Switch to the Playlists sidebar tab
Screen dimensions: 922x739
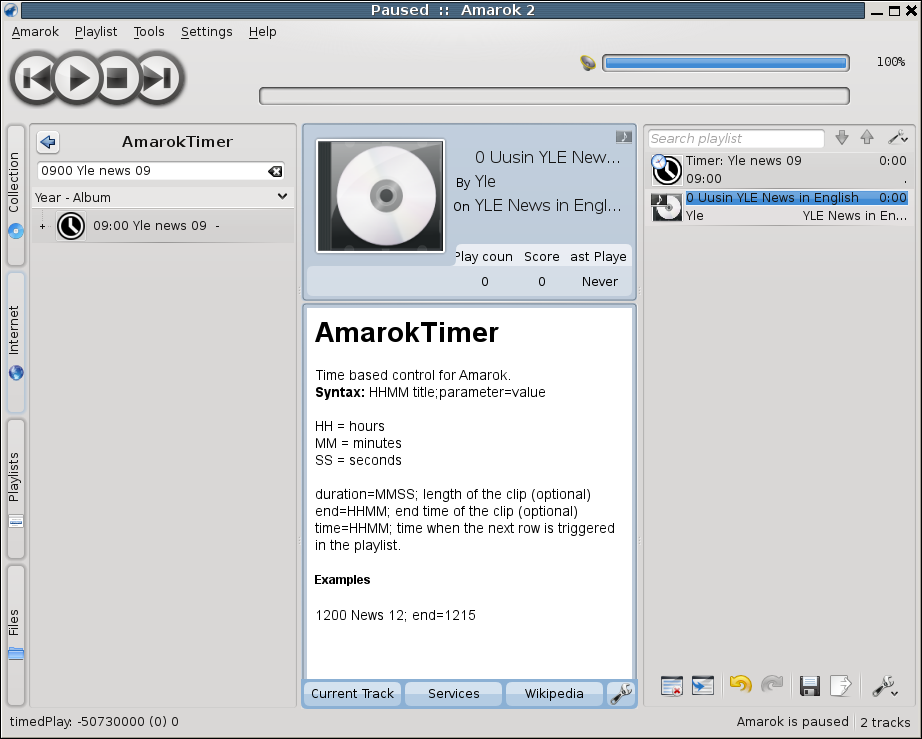(16, 489)
